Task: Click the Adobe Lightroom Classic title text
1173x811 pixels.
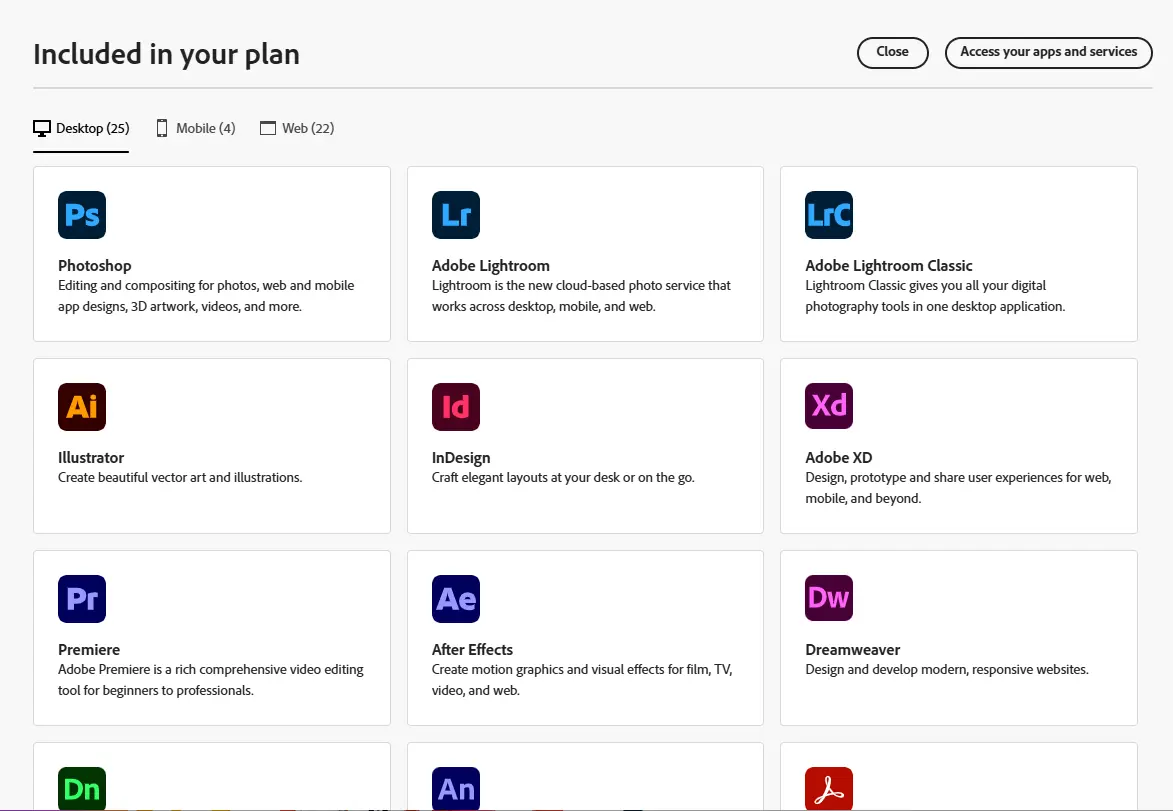Action: click(889, 266)
